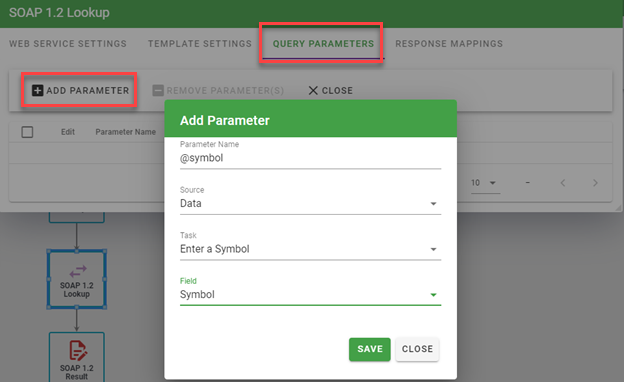
Task: Click the plus icon on Add Parameter
Action: 37,90
